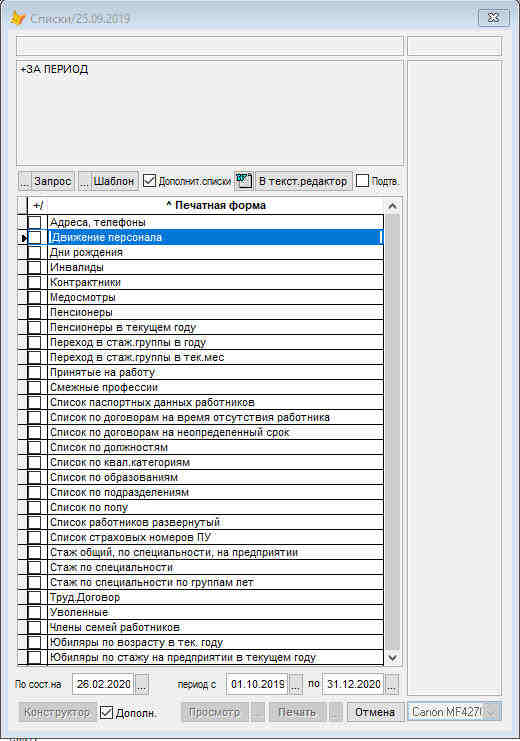520x741 pixels.
Task: Sort by 'Печатная форма' column header
Action: coord(216,206)
